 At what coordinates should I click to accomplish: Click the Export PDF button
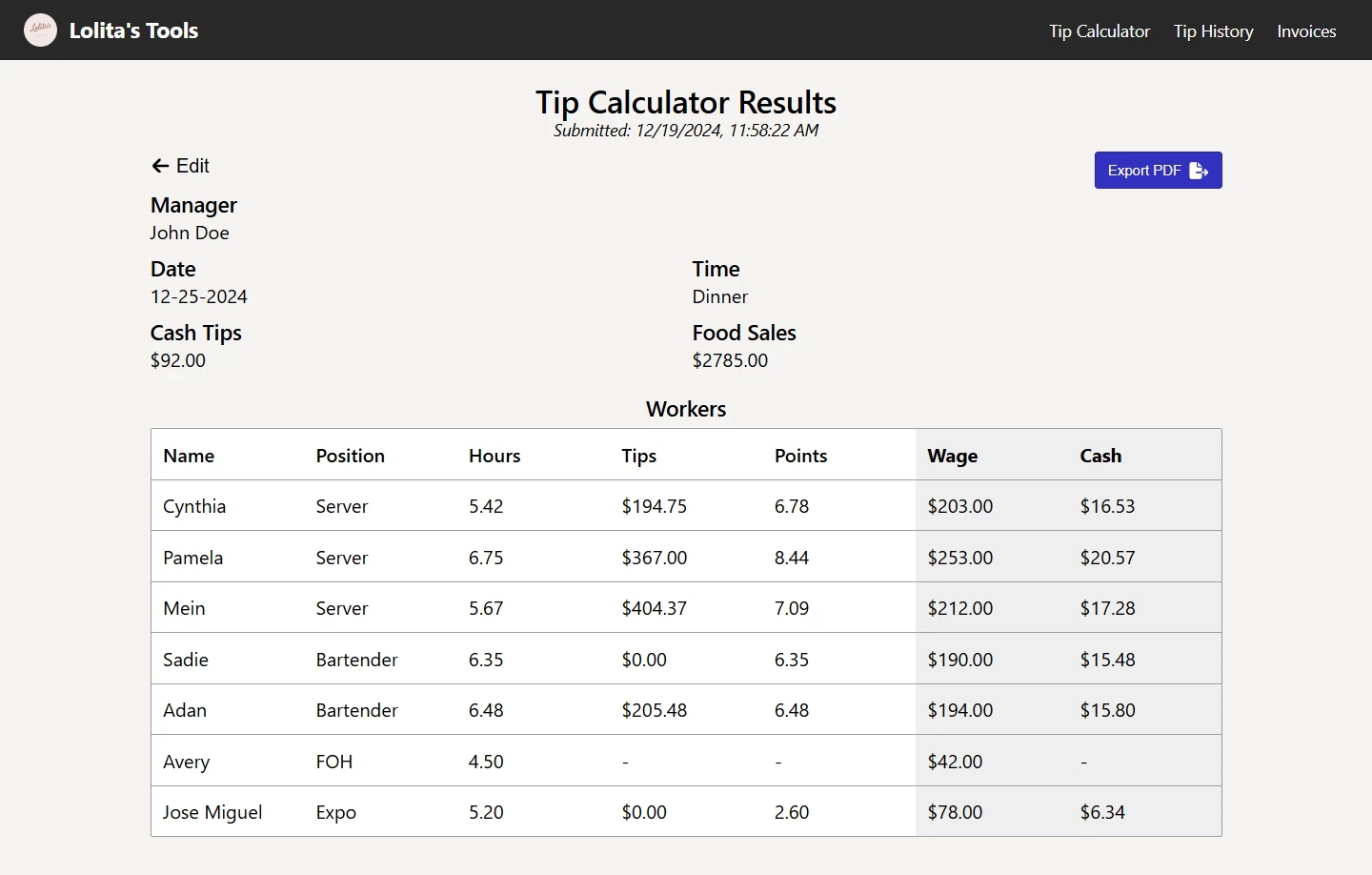point(1158,170)
